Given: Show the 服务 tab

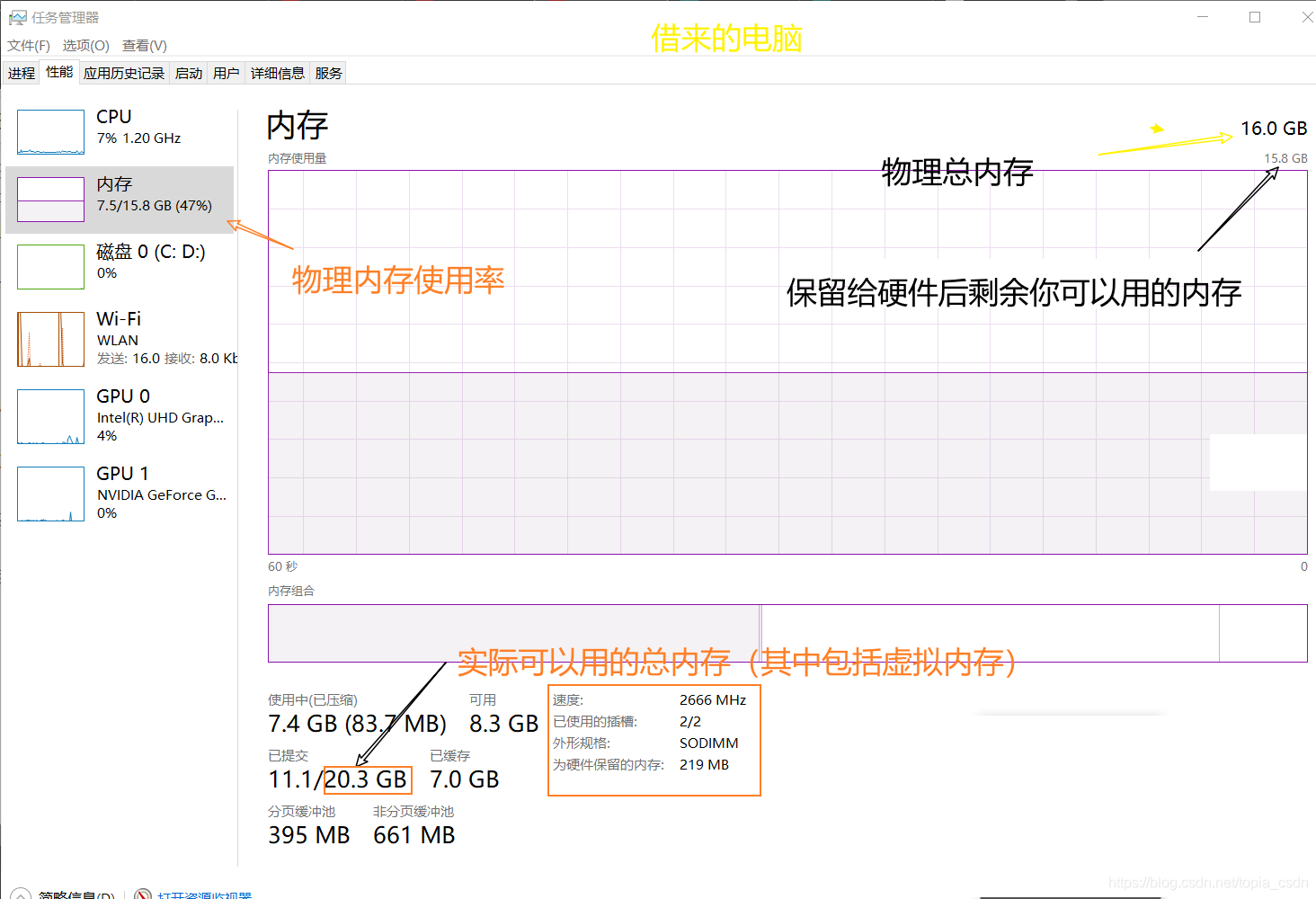Looking at the screenshot, I should click(329, 74).
